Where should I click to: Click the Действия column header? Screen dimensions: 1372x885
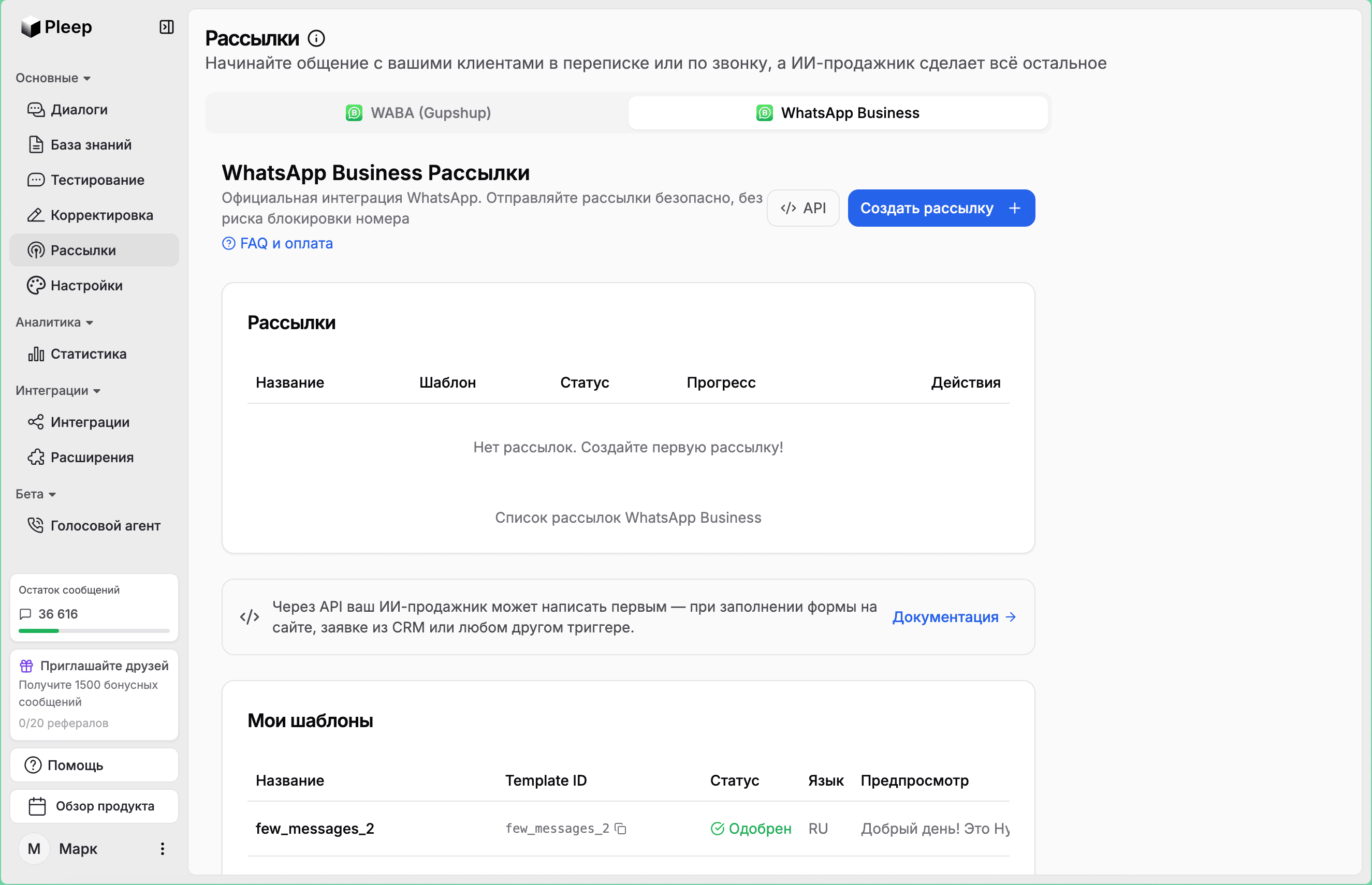coord(966,383)
